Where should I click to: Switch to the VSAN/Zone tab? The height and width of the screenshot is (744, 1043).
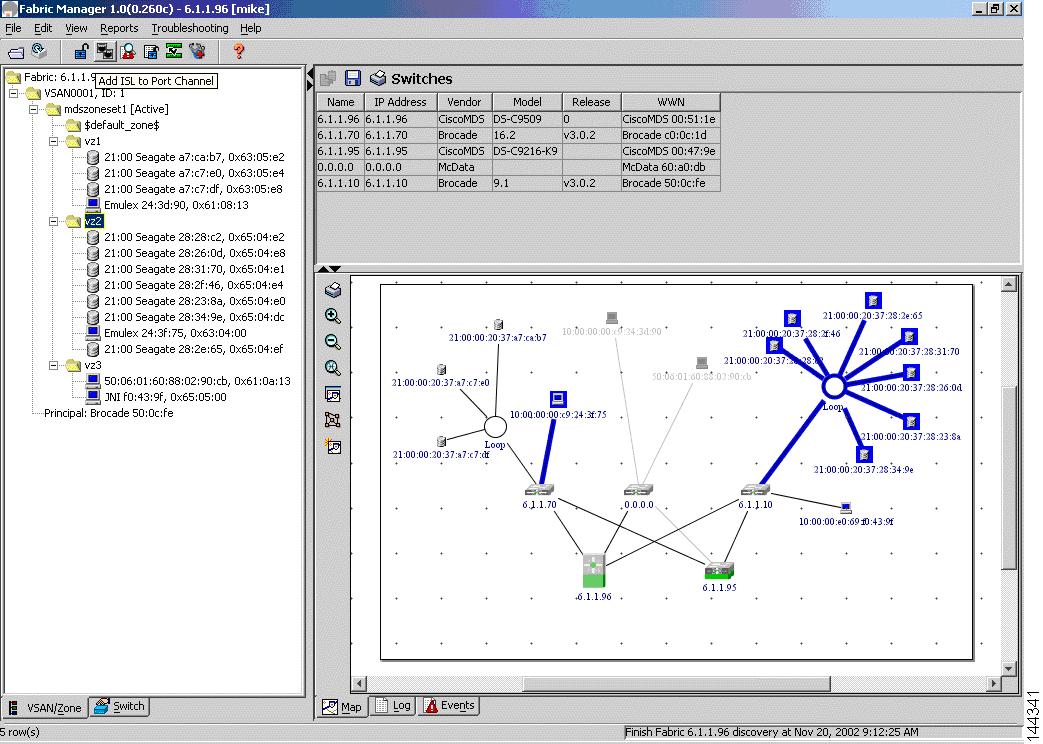point(45,707)
